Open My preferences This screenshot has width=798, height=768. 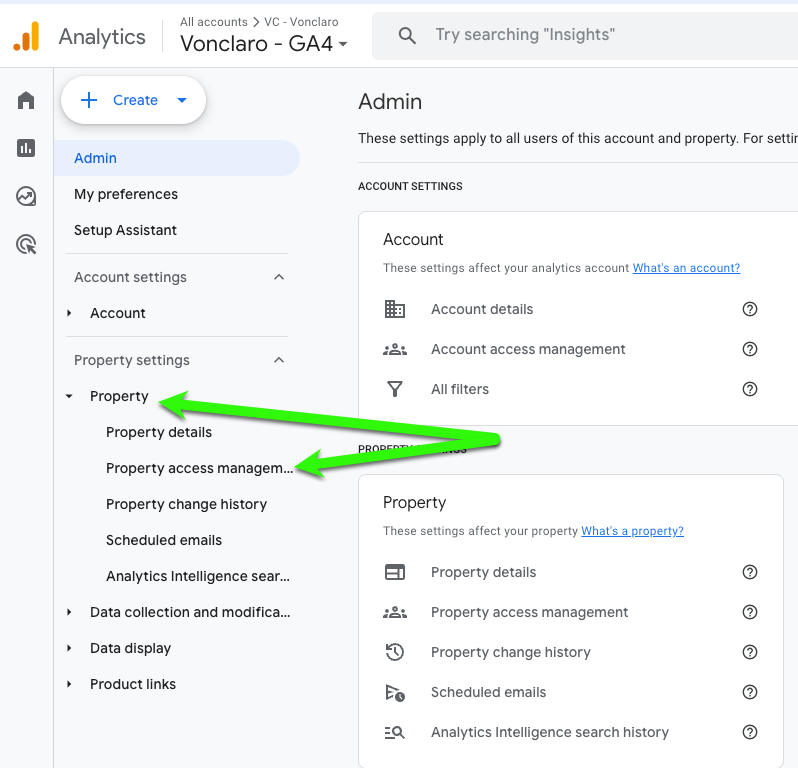tap(126, 194)
